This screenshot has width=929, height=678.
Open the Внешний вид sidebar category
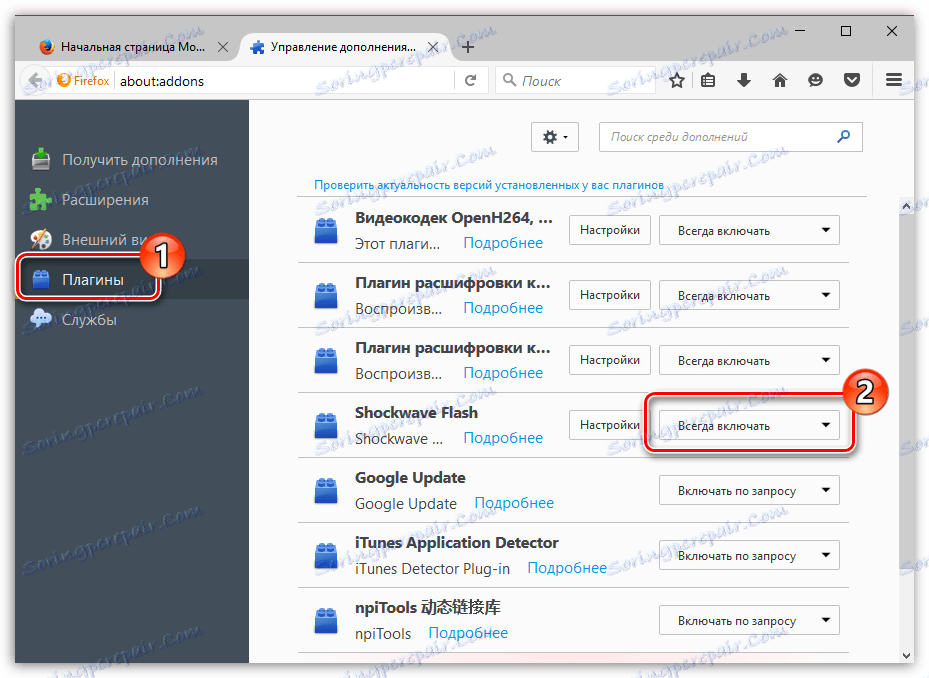click(x=132, y=239)
